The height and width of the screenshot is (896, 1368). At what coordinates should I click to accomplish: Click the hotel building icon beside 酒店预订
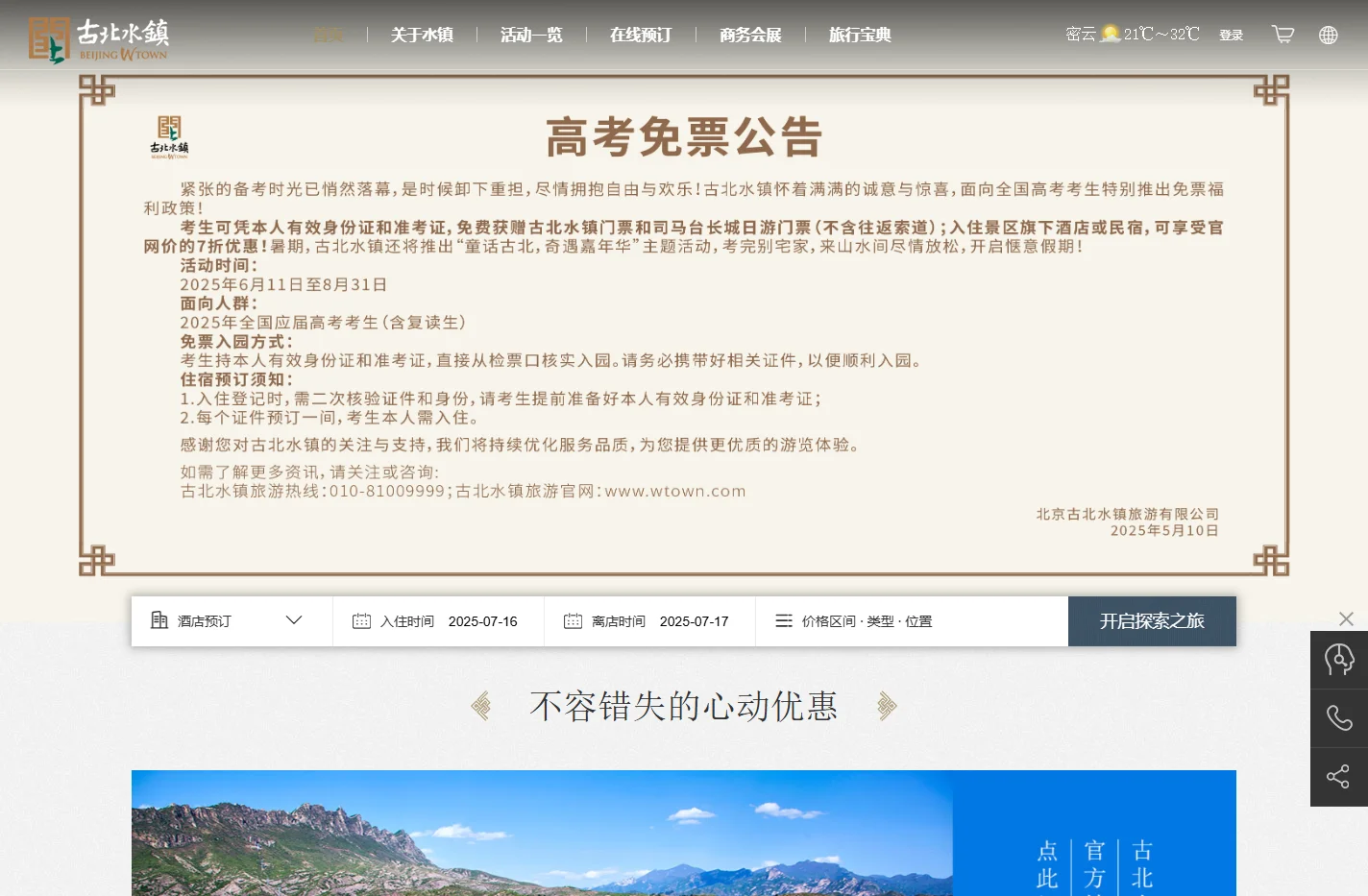click(159, 620)
